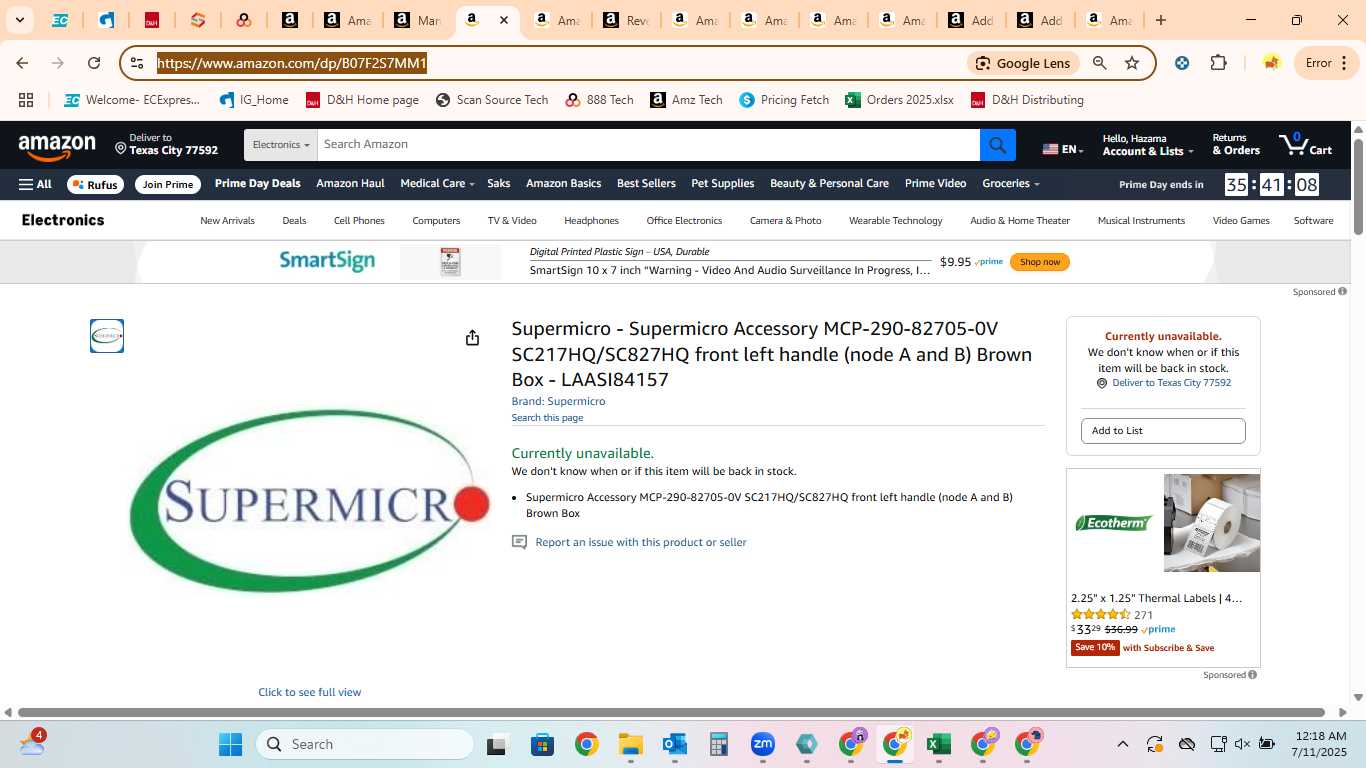Viewport: 1366px width, 768px height.
Task: Click Search this page link
Action: coord(547,418)
